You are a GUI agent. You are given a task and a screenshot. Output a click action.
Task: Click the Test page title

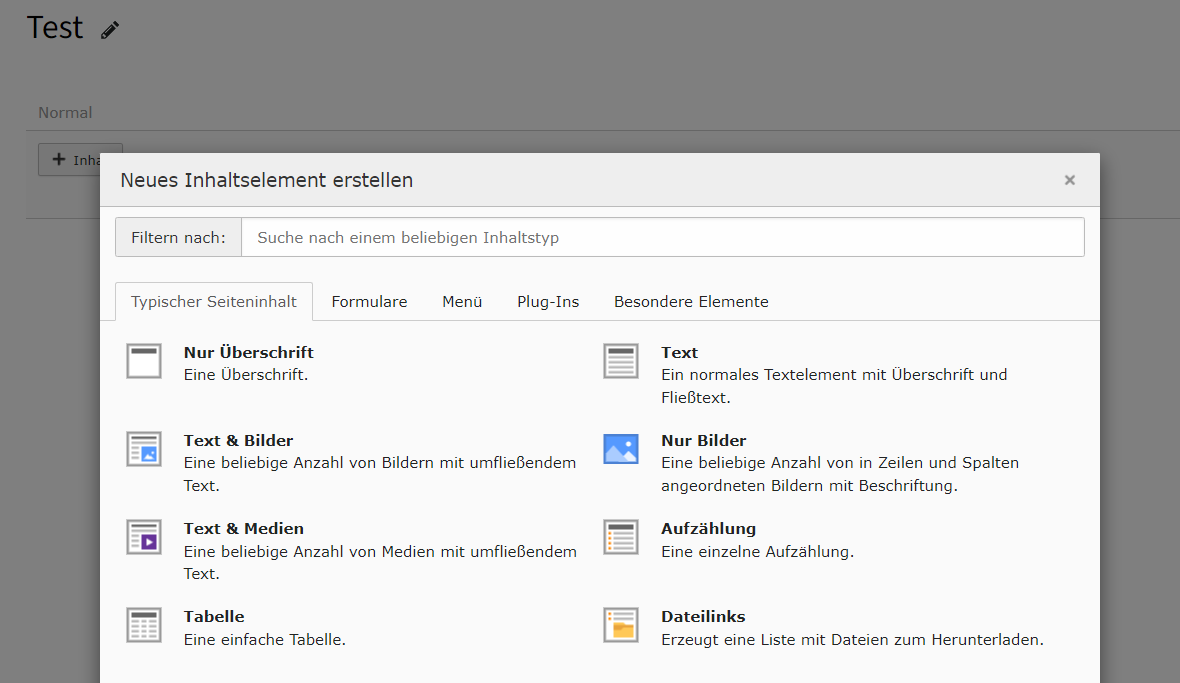(55, 28)
